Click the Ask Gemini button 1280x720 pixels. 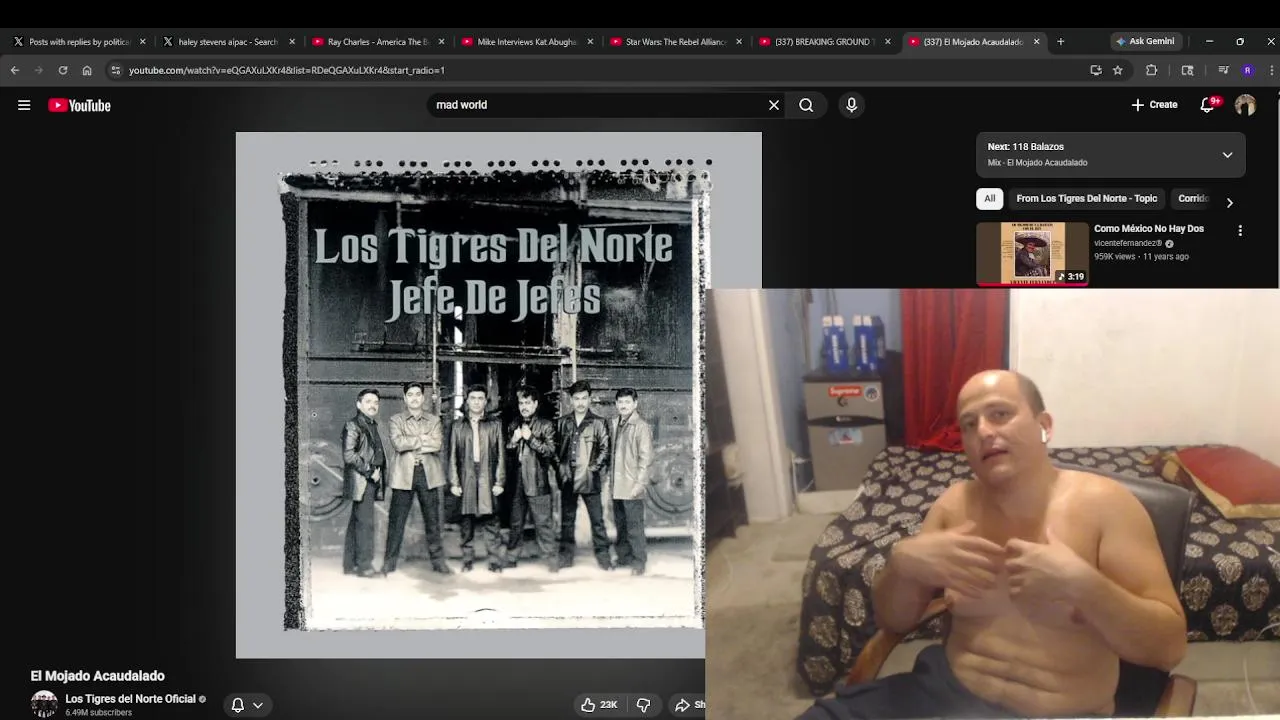(1145, 41)
